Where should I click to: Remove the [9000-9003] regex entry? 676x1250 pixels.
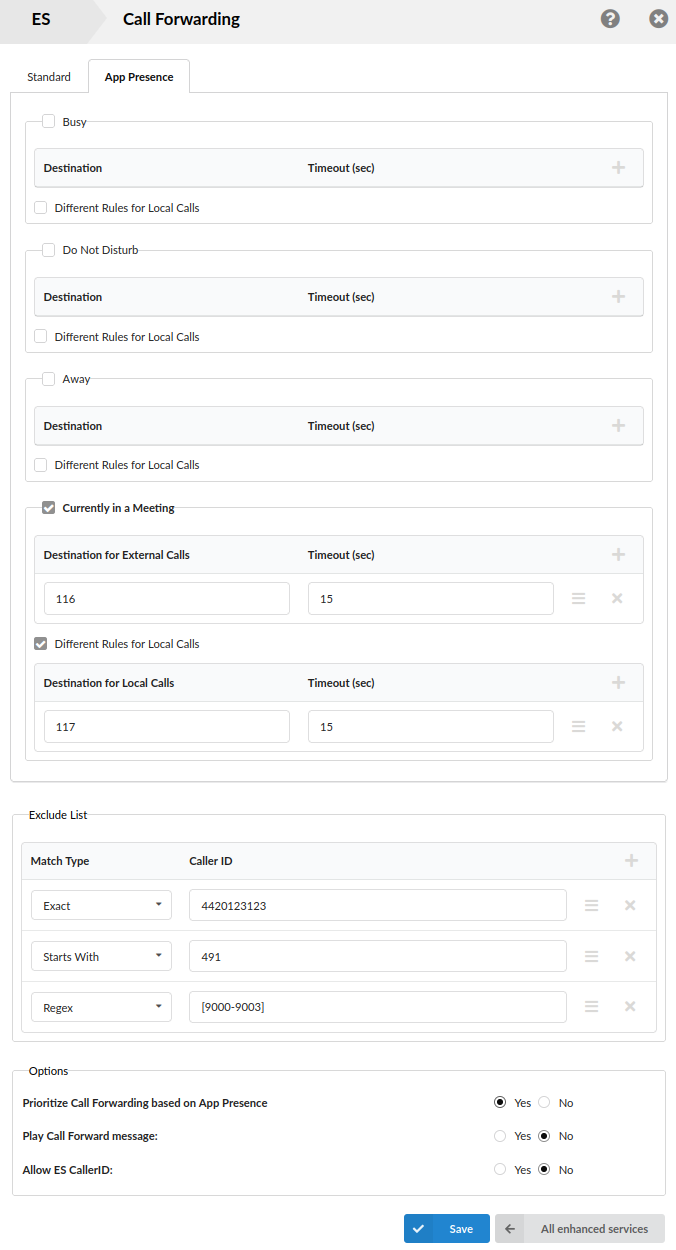(630, 1008)
